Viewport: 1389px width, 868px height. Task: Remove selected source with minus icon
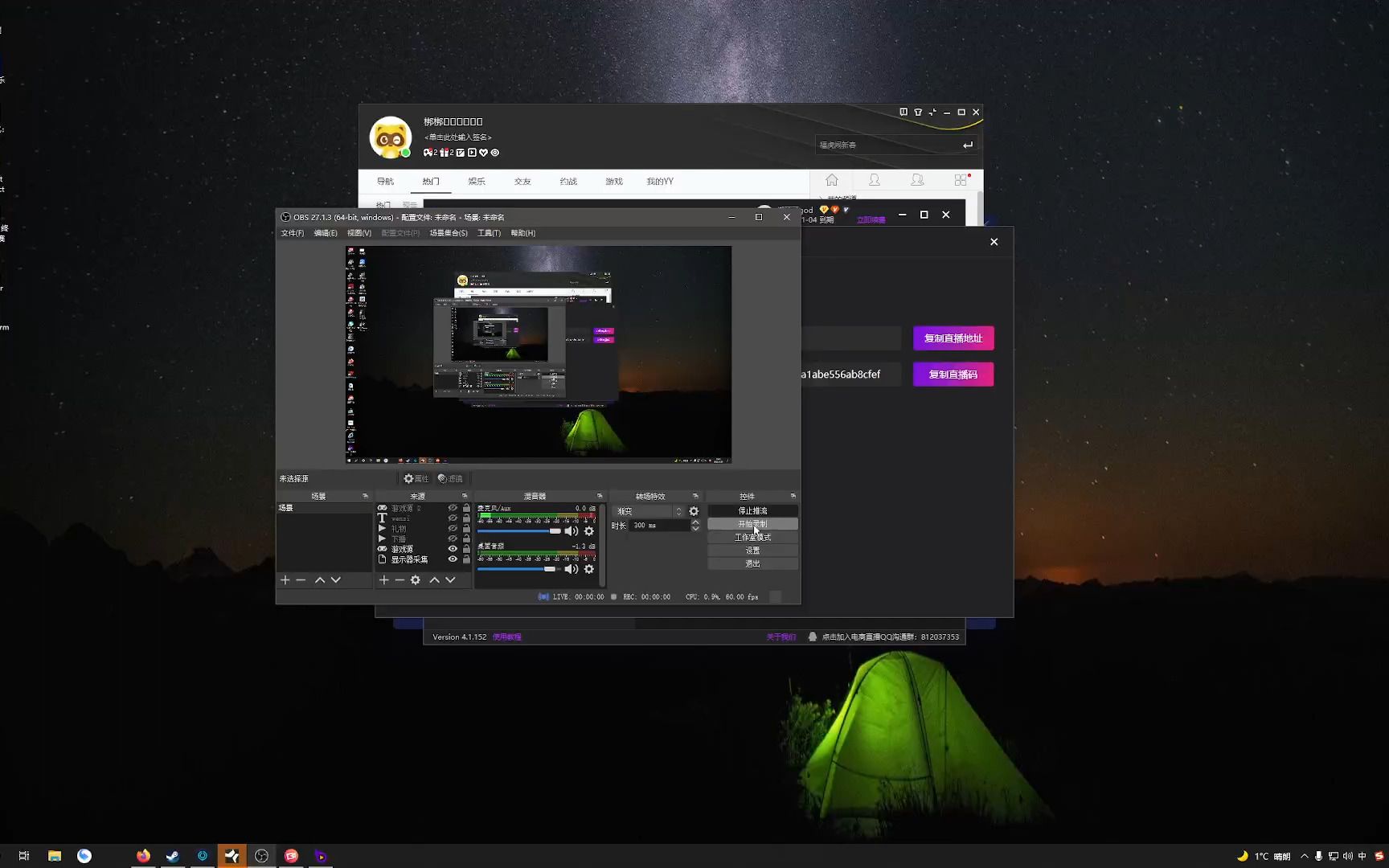tap(399, 579)
